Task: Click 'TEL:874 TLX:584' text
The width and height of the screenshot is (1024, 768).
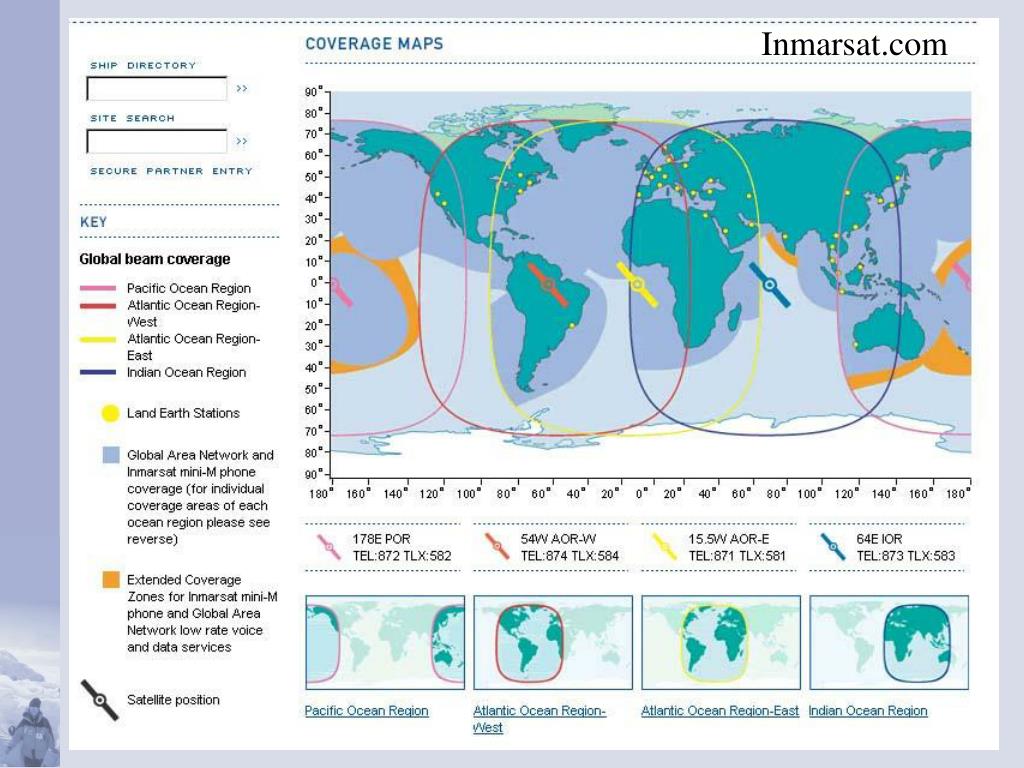Action: click(x=569, y=556)
